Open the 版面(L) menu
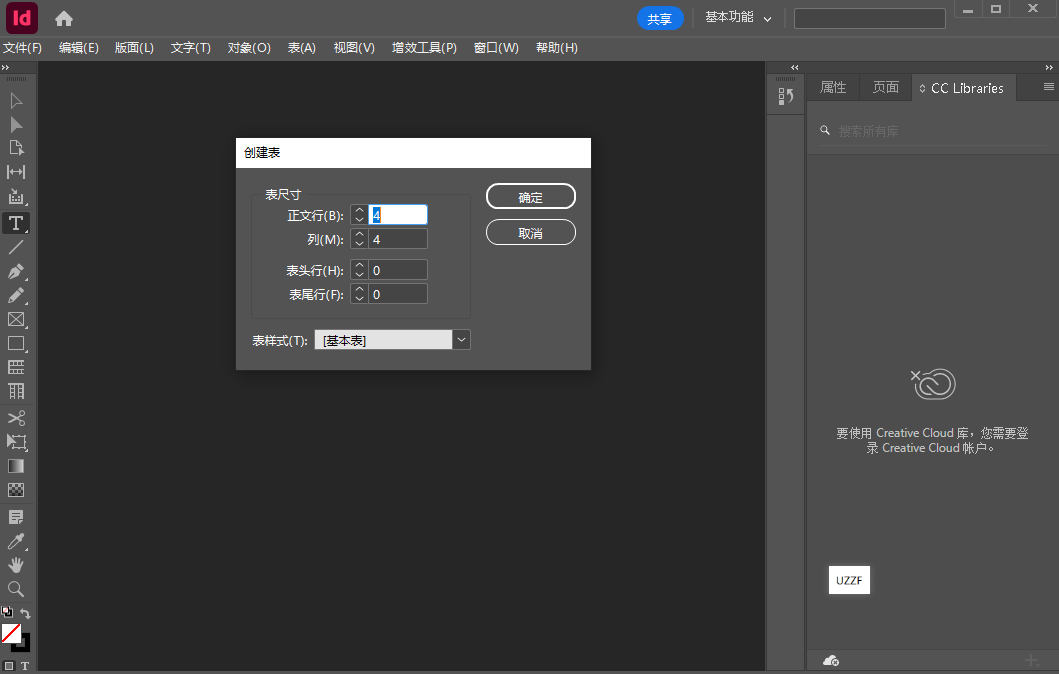 tap(134, 48)
